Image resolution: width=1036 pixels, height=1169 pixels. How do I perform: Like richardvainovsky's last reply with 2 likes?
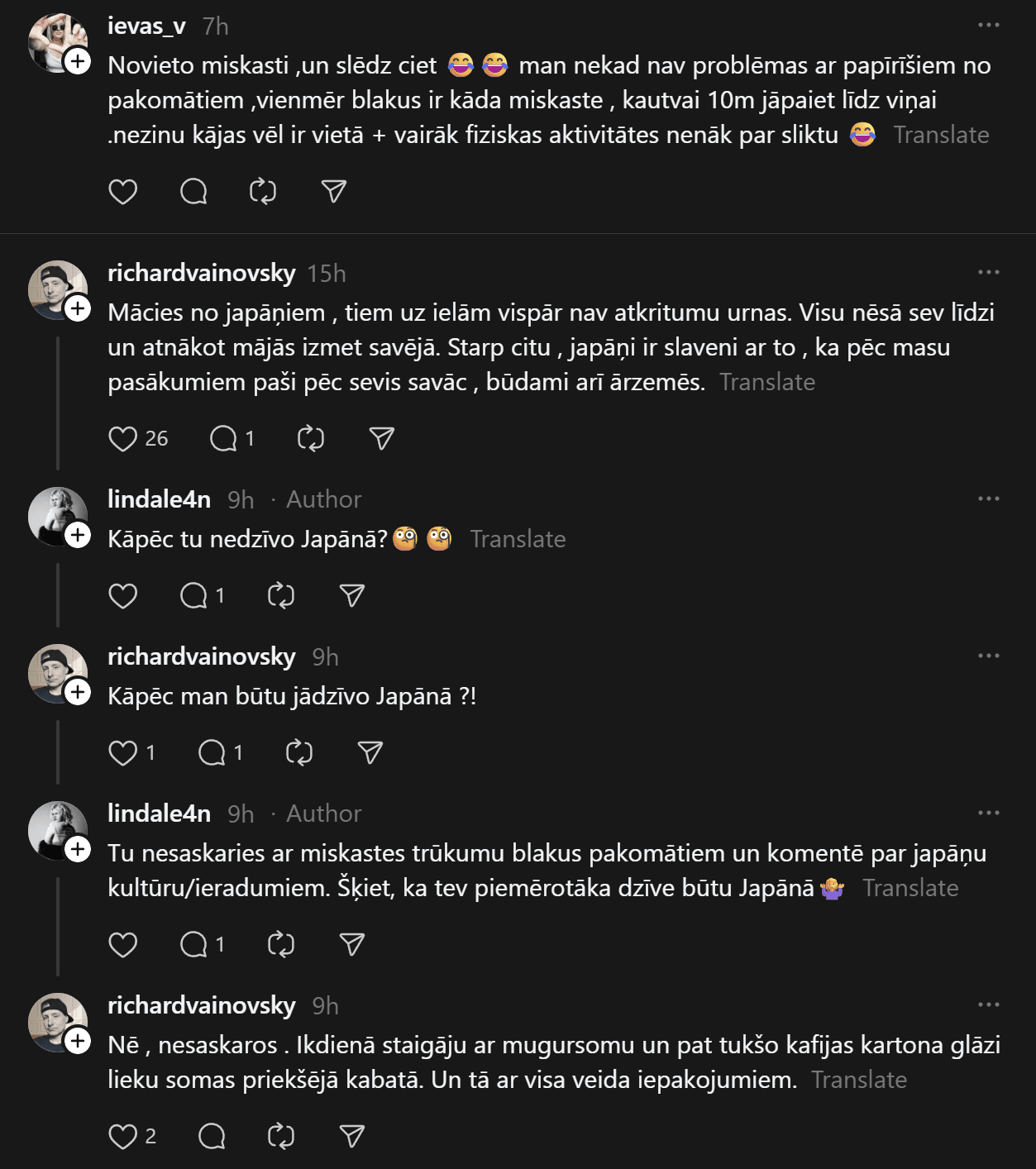[x=123, y=1137]
